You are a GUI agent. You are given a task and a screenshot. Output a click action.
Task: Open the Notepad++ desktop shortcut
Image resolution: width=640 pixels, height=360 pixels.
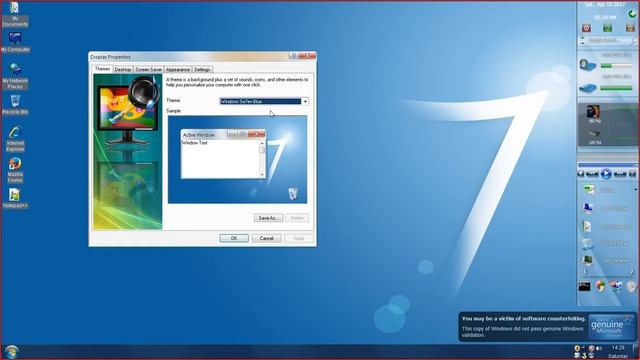point(15,198)
